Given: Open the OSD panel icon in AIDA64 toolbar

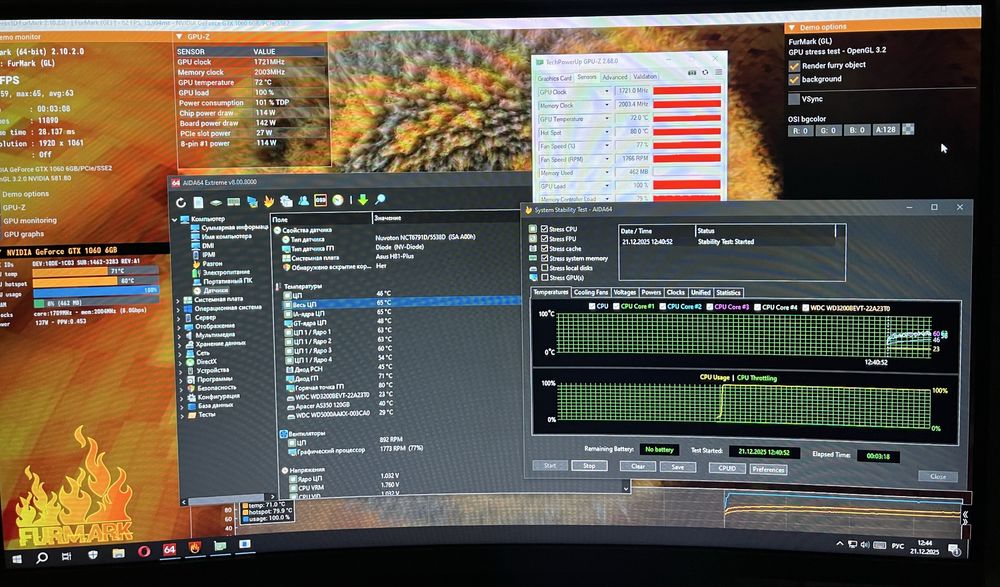Looking at the screenshot, I should [321, 200].
